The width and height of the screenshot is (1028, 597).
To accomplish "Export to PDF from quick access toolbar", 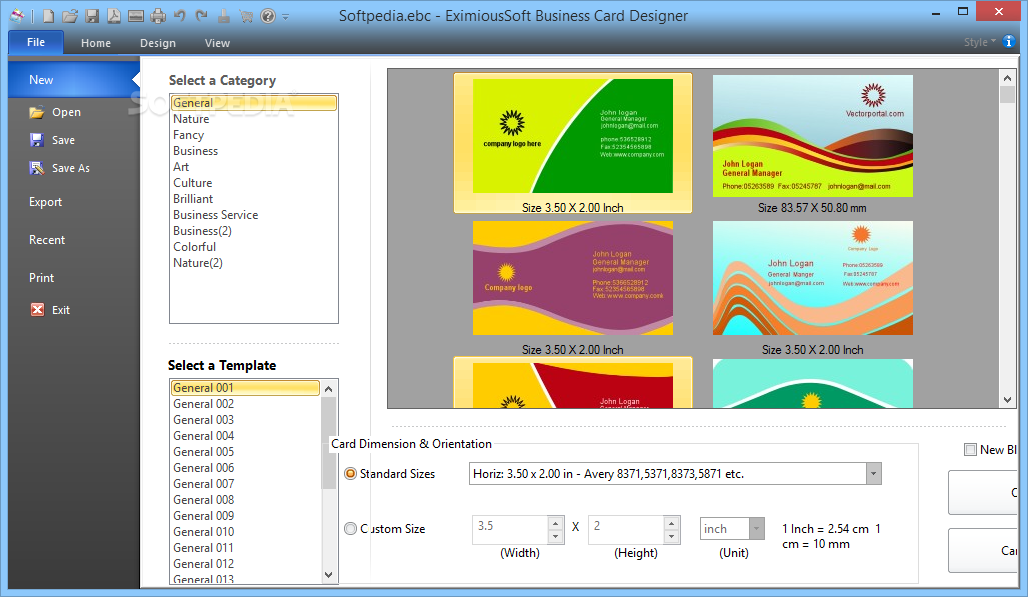I will point(114,16).
